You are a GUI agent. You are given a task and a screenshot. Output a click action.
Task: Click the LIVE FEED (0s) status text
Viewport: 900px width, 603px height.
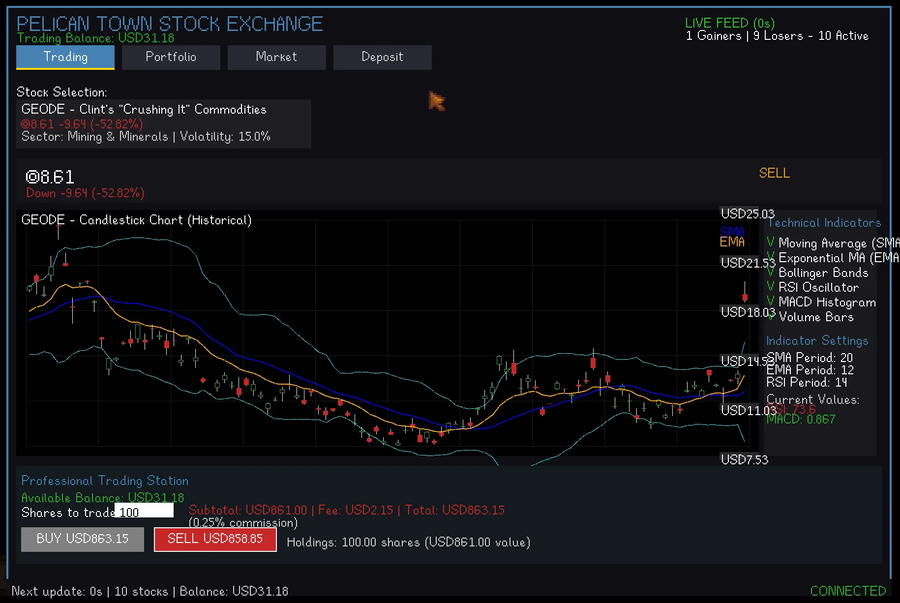pyautogui.click(x=730, y=23)
